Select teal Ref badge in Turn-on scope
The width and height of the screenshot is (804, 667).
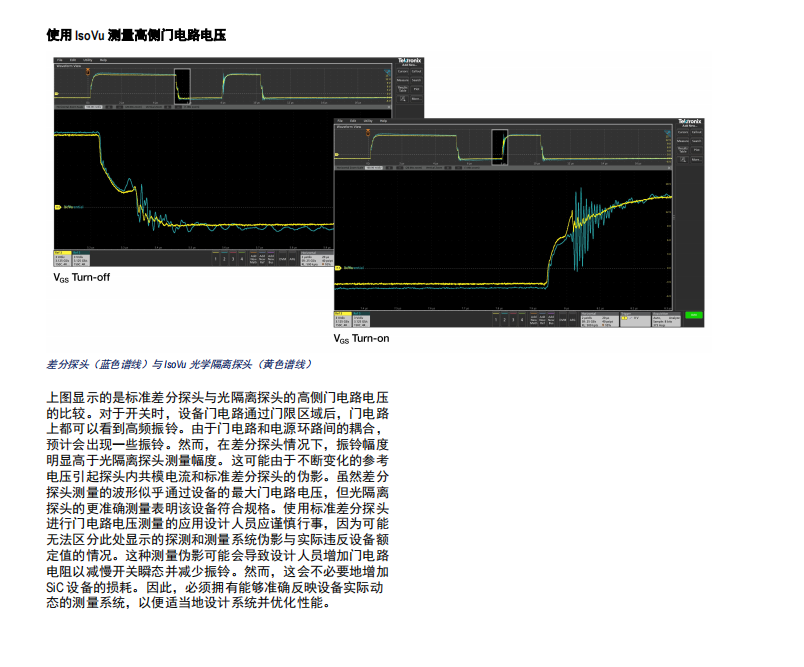tap(360, 319)
